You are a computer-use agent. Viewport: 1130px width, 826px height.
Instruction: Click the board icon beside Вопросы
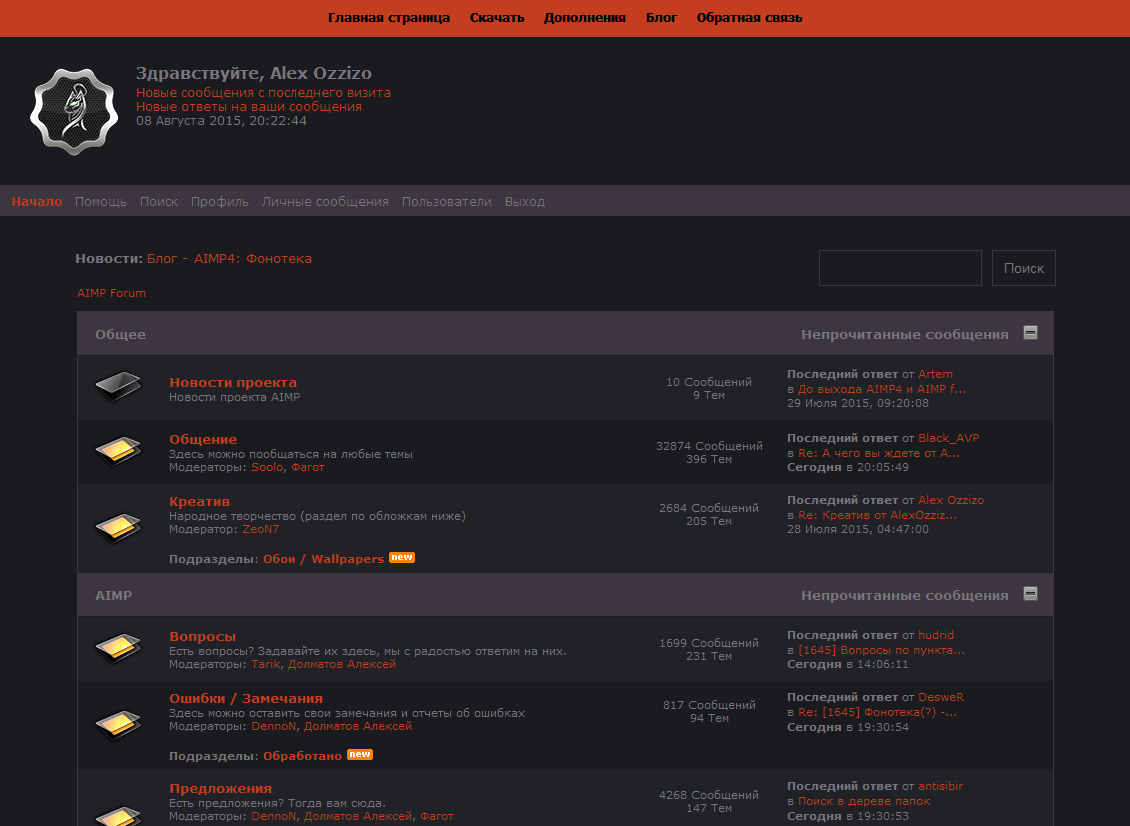[117, 649]
